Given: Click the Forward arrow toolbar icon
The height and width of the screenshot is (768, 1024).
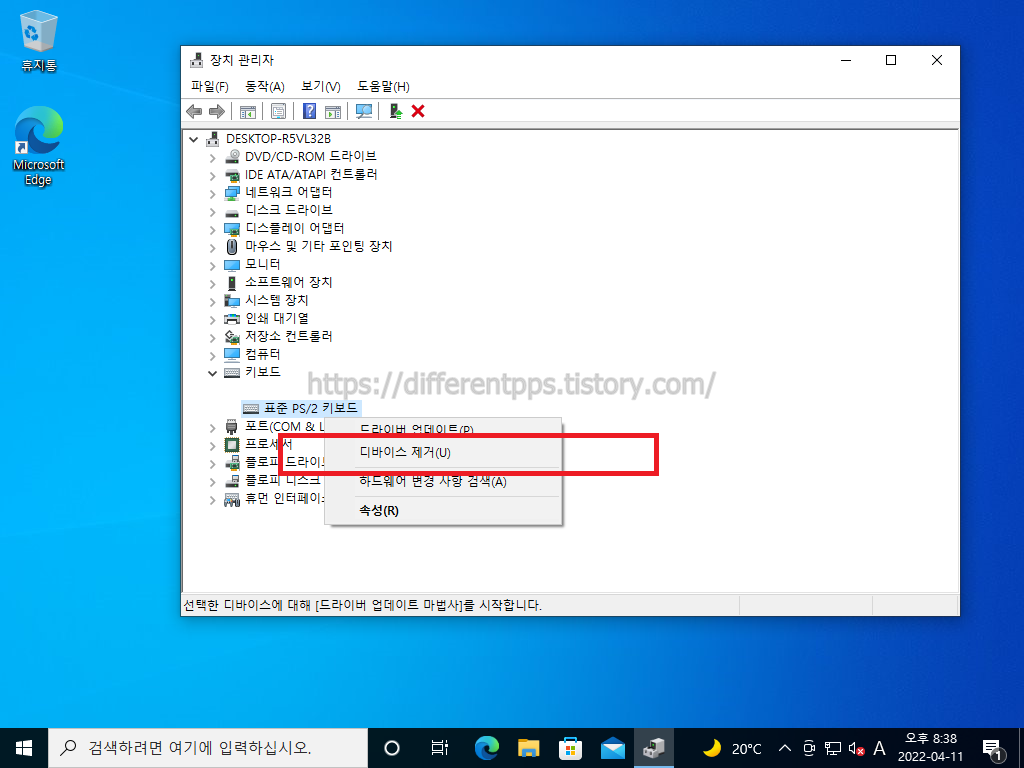Looking at the screenshot, I should 216,112.
